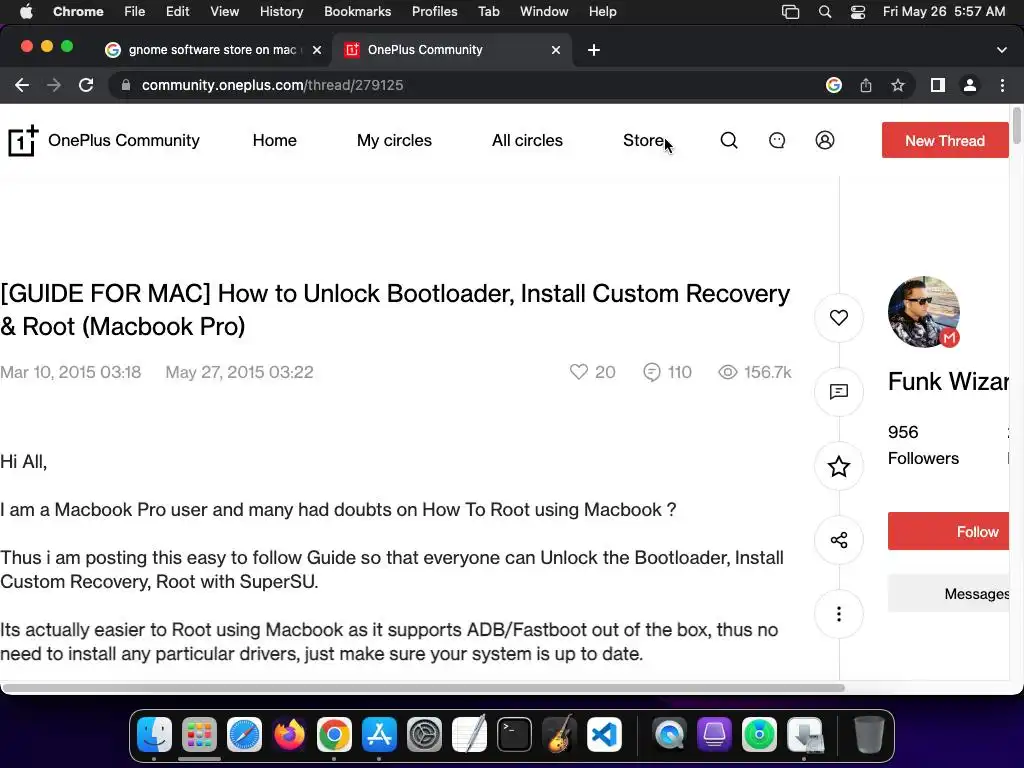Click the OnePlus logo icon
The width and height of the screenshot is (1024, 768).
pos(23,140)
